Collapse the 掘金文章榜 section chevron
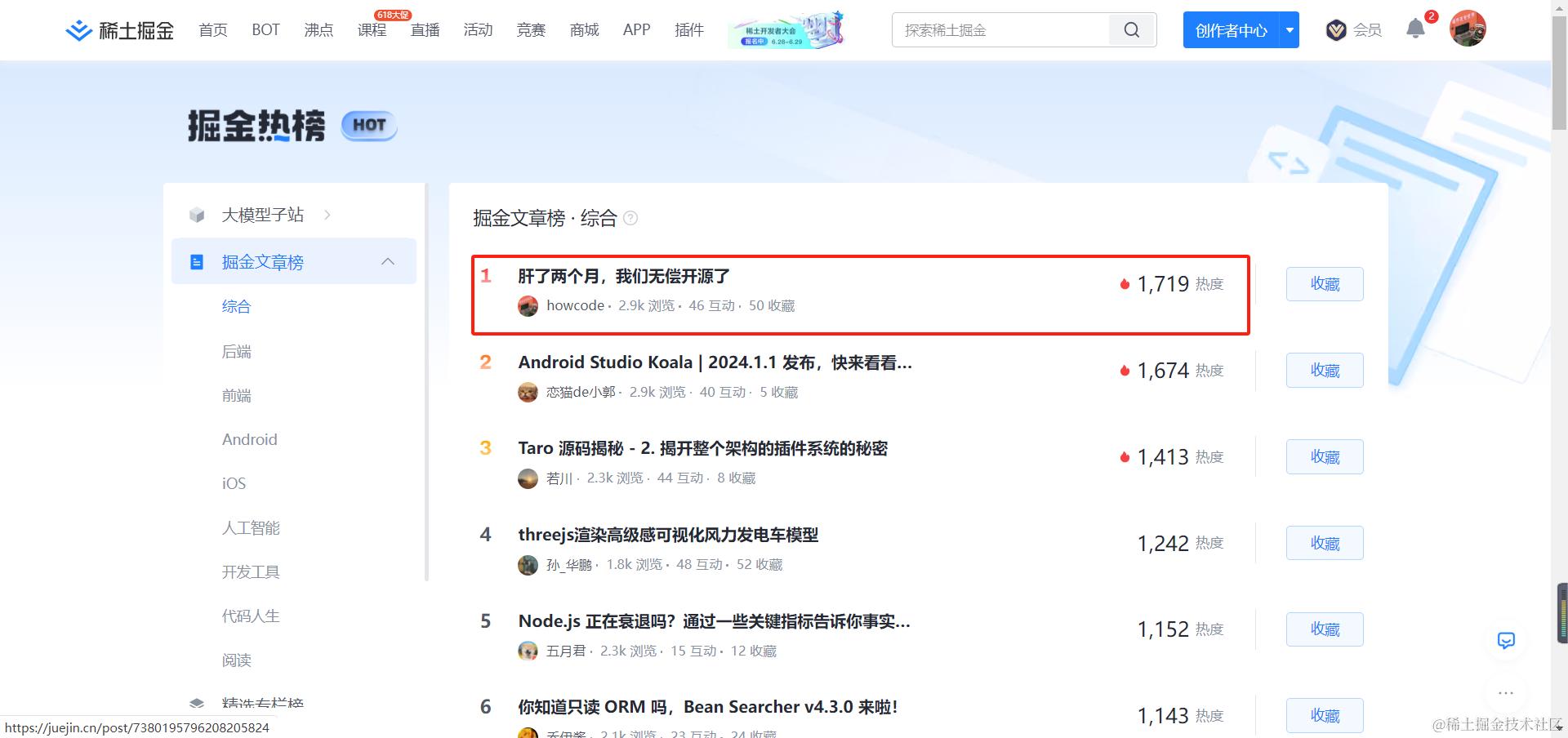1568x738 pixels. (388, 261)
